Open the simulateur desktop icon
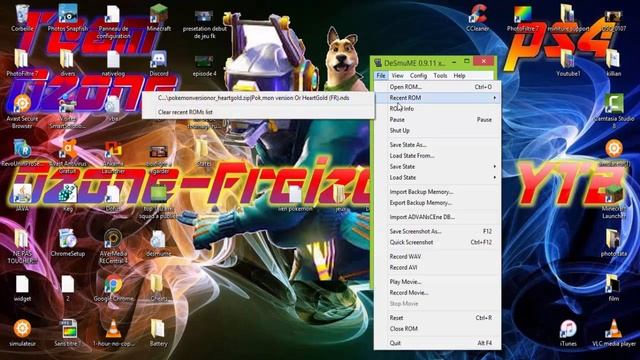640x360 pixels. 22,333
